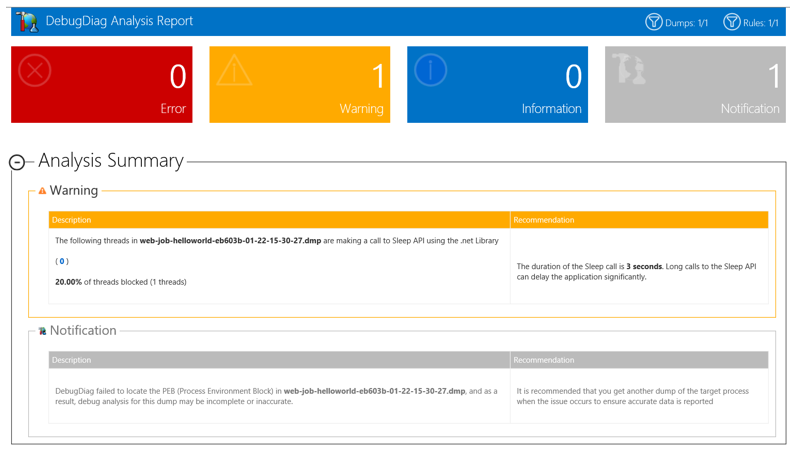Click the icon in gray Notification tile

click(629, 69)
